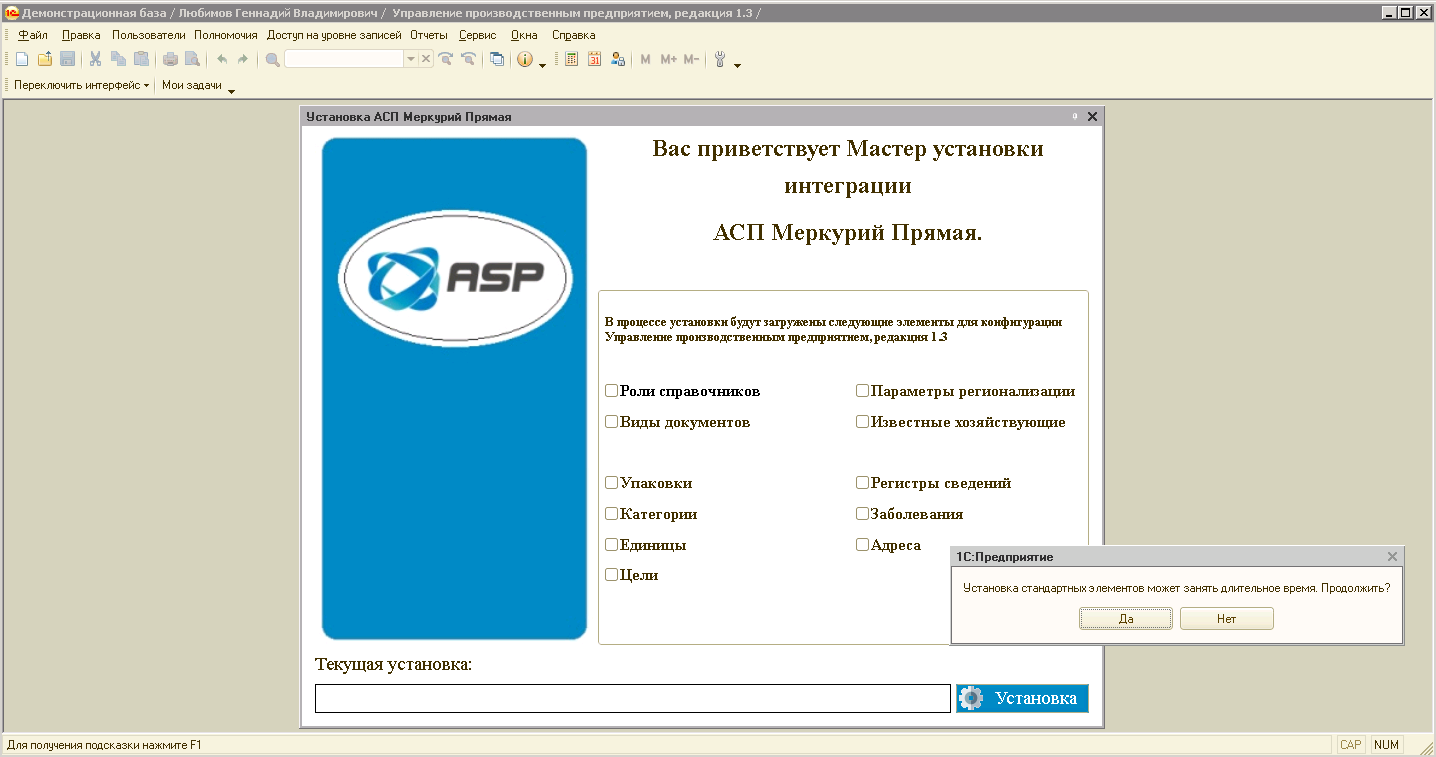This screenshot has width=1436, height=757.
Task: Open the Переключить интерфейс dropdown
Action: tap(81, 86)
